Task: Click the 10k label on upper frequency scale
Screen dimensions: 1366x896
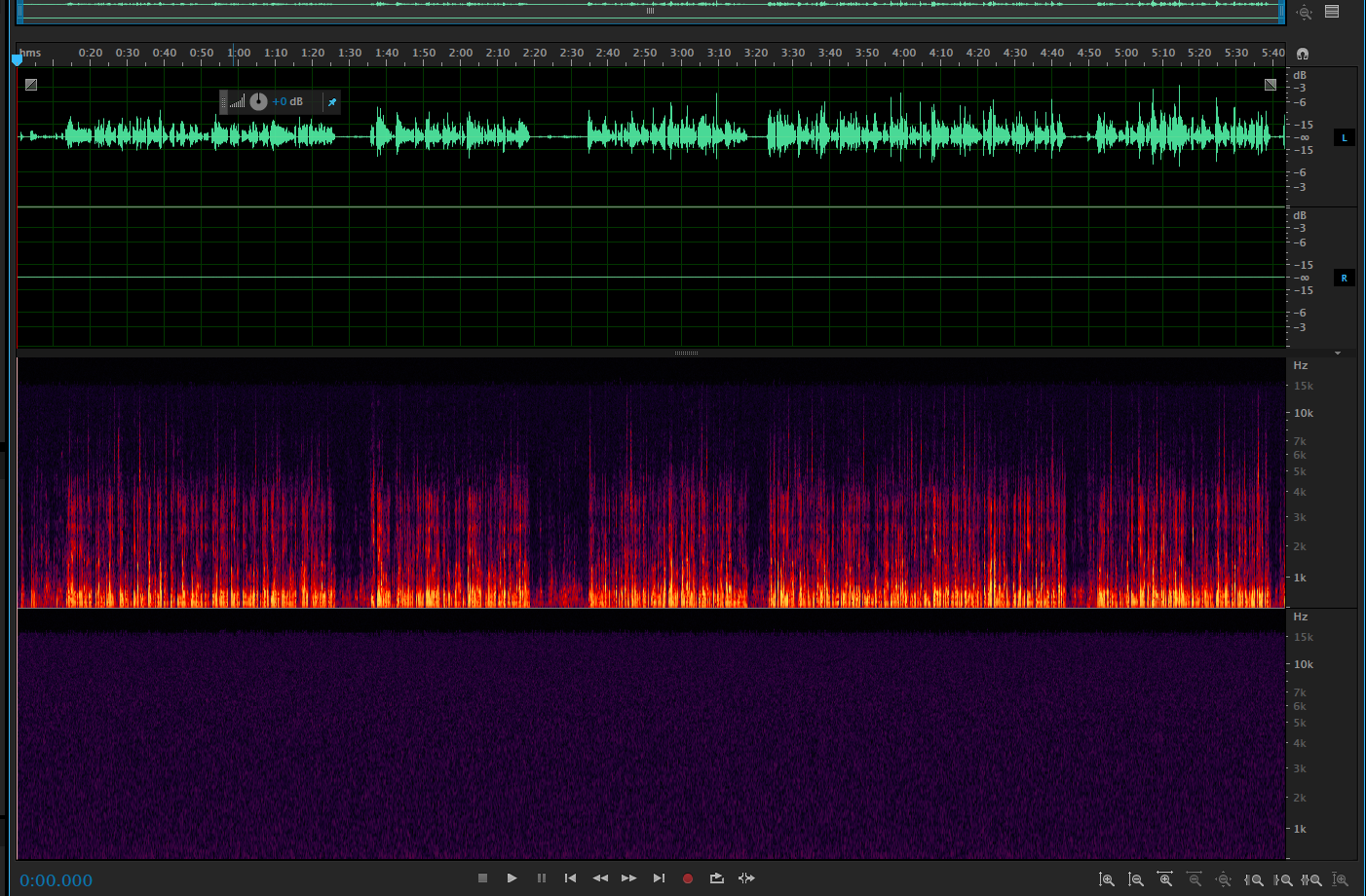Action: [1304, 413]
